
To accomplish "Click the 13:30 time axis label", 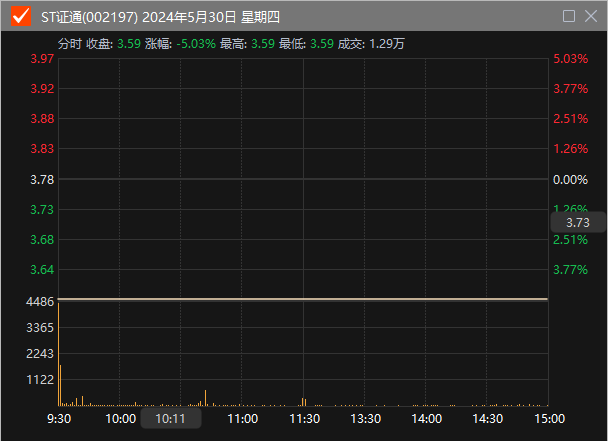I will click(366, 419).
